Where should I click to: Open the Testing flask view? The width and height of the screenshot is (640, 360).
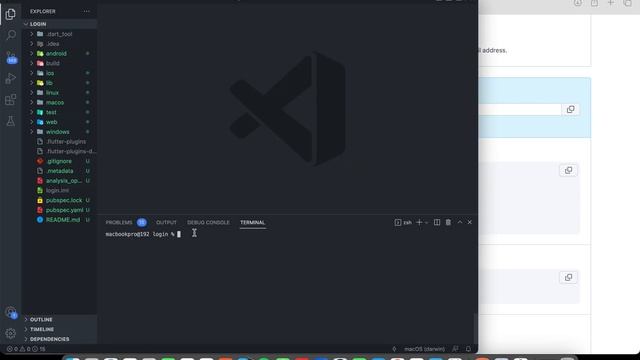click(11, 121)
